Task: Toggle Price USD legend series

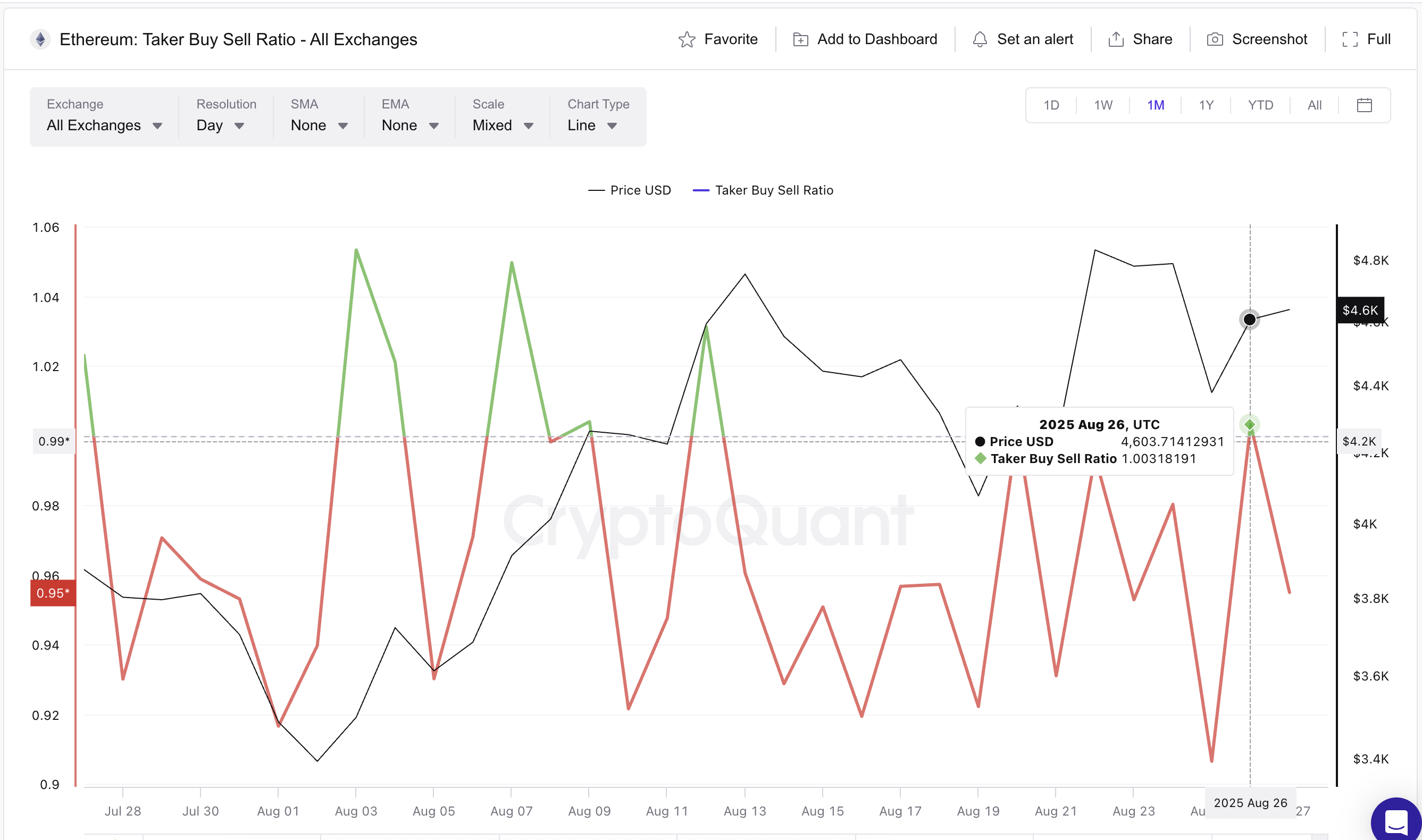Action: click(630, 190)
